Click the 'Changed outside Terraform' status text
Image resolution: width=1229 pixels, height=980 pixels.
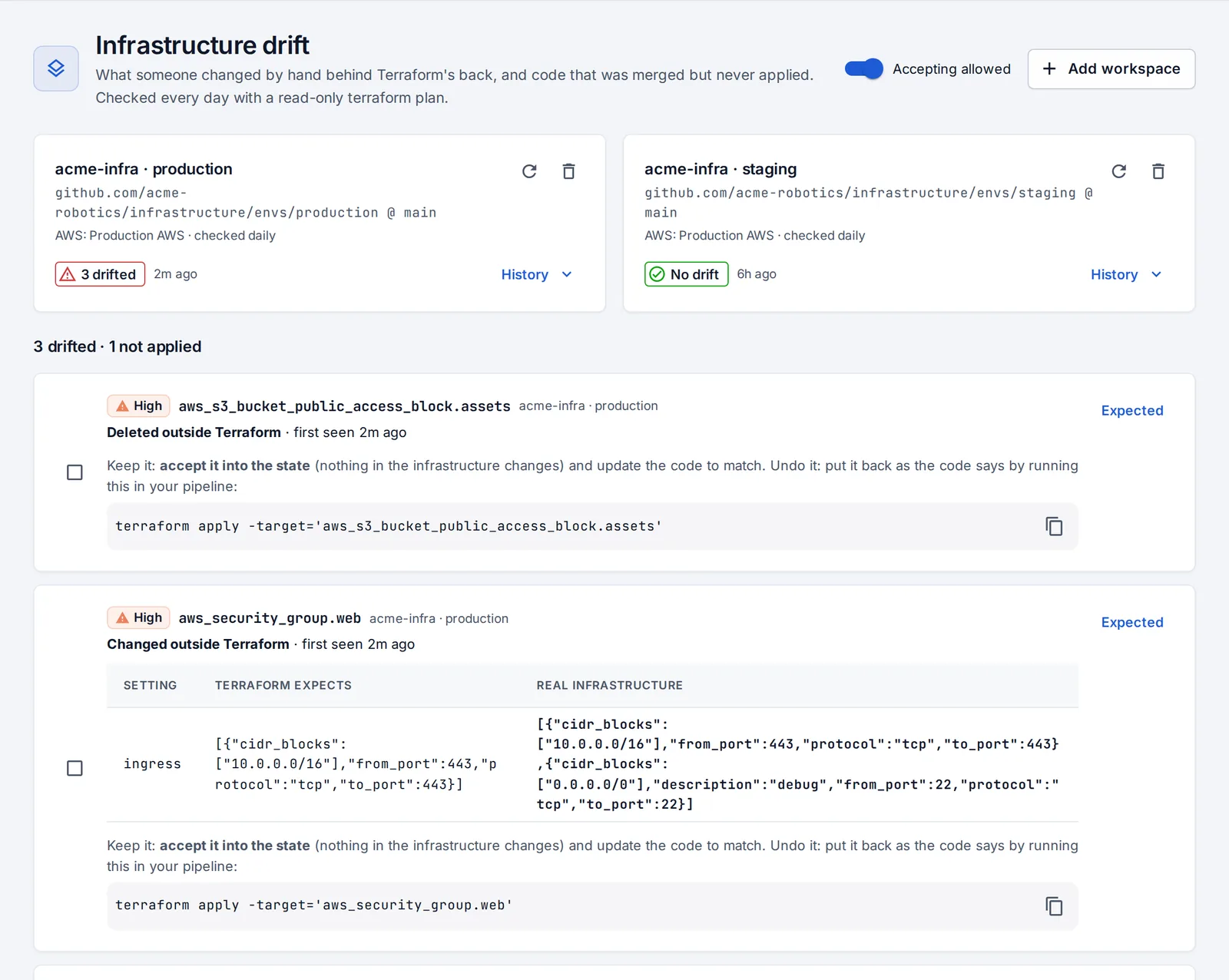tap(198, 644)
